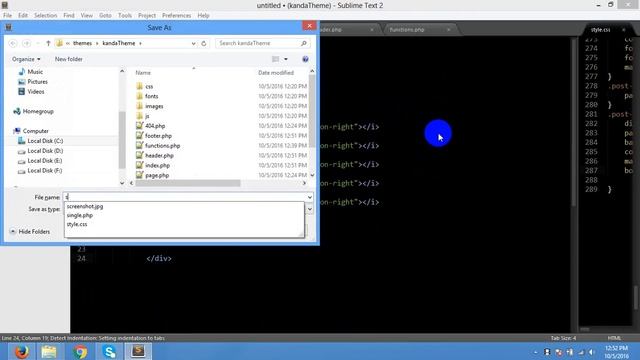The width and height of the screenshot is (640, 360).
Task: Open Videos in the navigation pane
Action: click(x=36, y=92)
